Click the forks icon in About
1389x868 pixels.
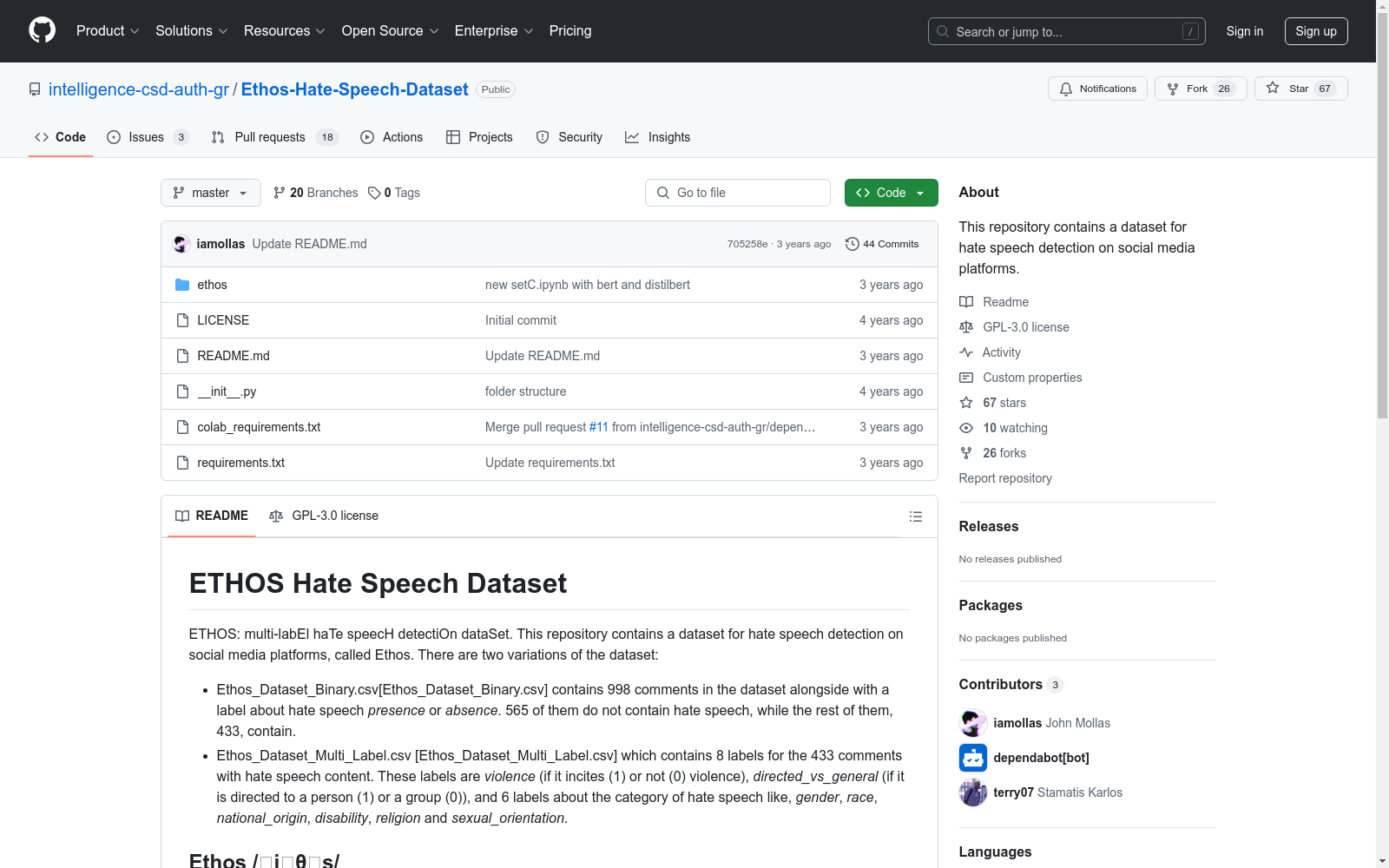[966, 453]
